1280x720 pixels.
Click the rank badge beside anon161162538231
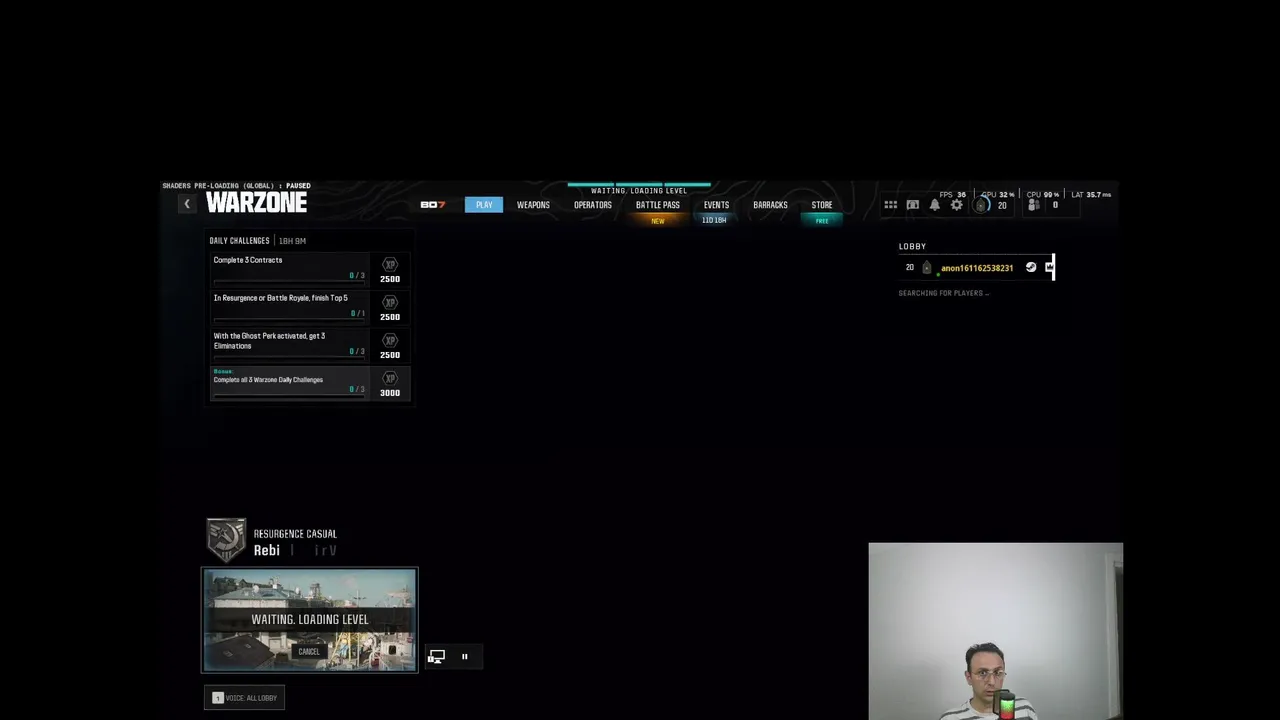click(x=926, y=268)
